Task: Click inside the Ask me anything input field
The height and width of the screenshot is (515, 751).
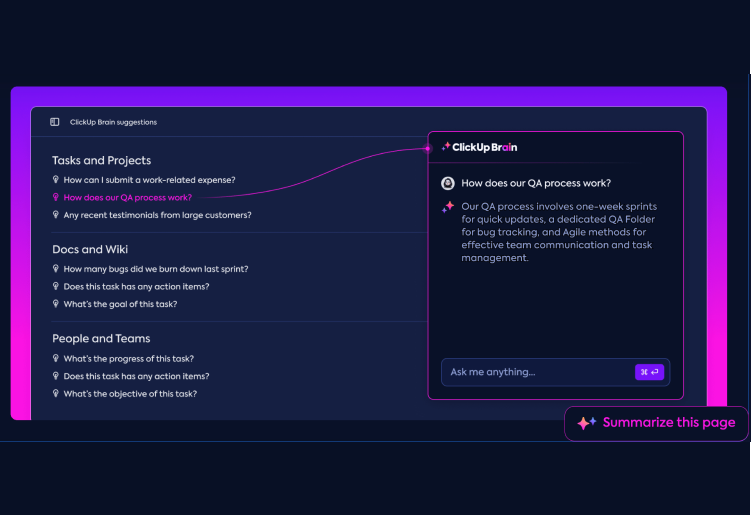Action: click(x=536, y=372)
